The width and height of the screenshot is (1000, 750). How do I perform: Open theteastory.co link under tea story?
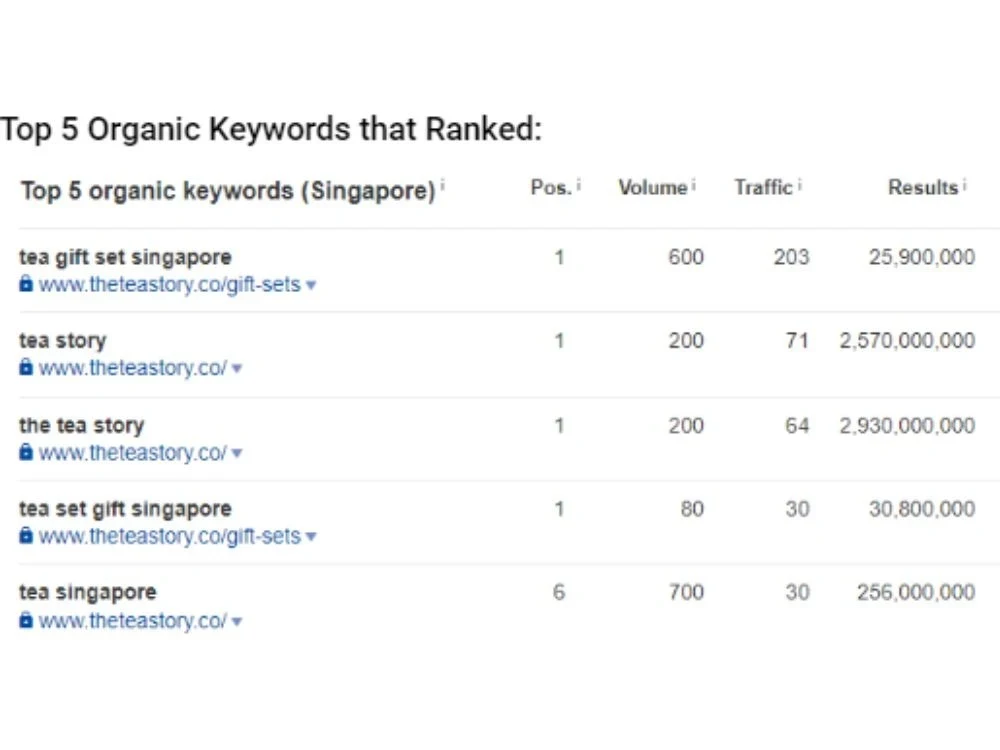[x=133, y=368]
